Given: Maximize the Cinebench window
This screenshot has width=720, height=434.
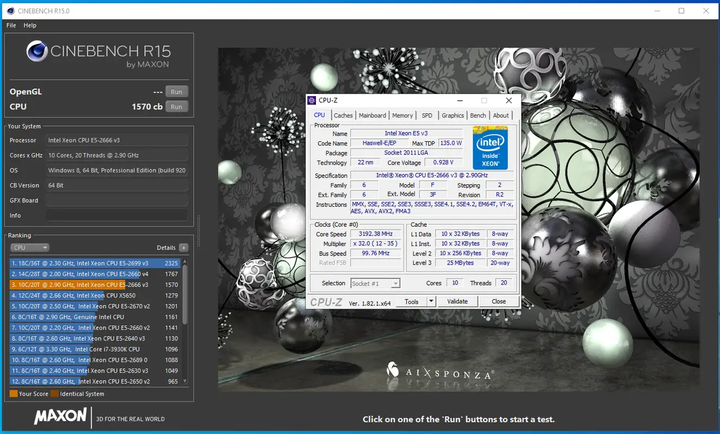Looking at the screenshot, I should click(x=681, y=11).
